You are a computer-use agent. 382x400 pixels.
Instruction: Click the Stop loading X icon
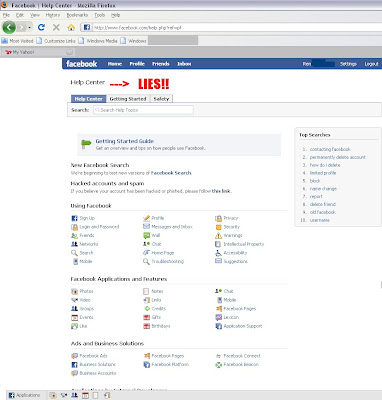[x=56, y=27]
